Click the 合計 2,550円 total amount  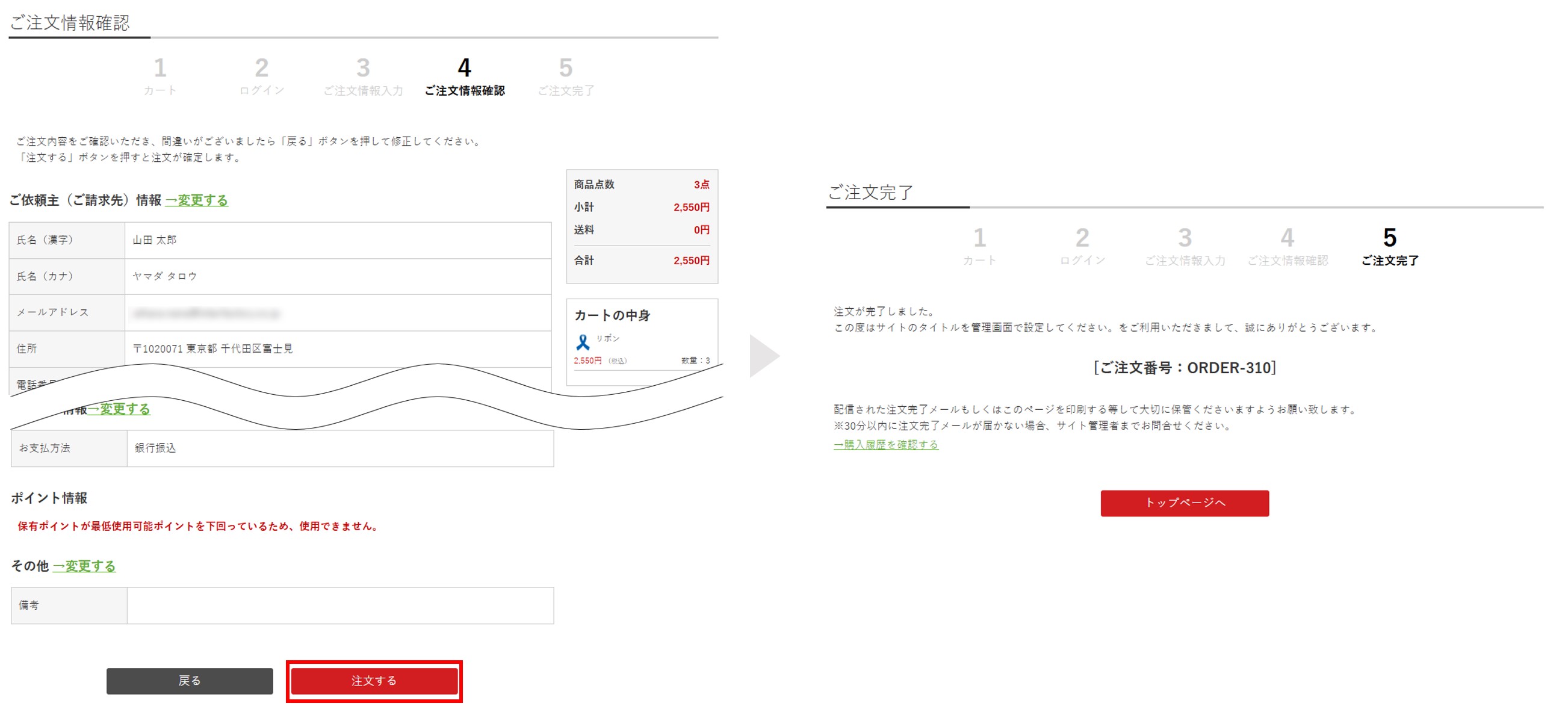click(691, 261)
